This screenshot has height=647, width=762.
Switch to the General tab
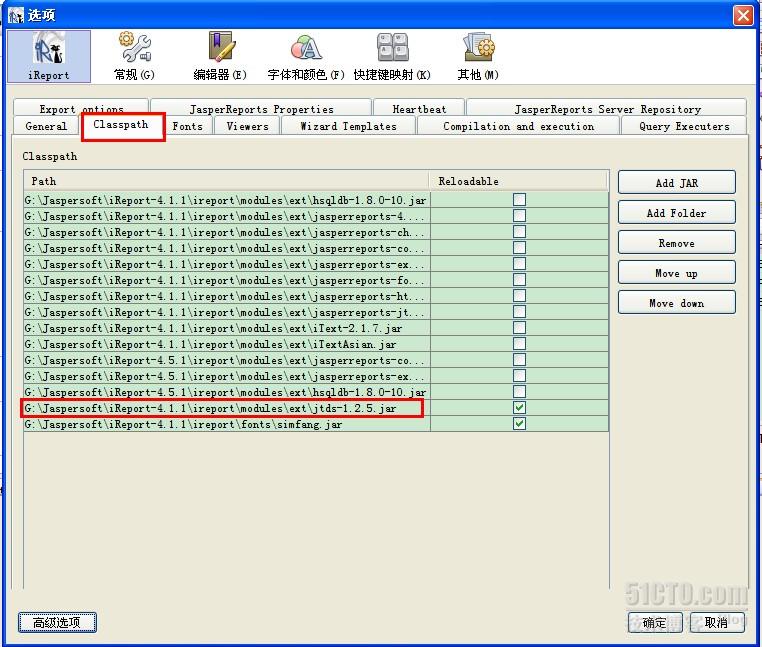tap(46, 126)
